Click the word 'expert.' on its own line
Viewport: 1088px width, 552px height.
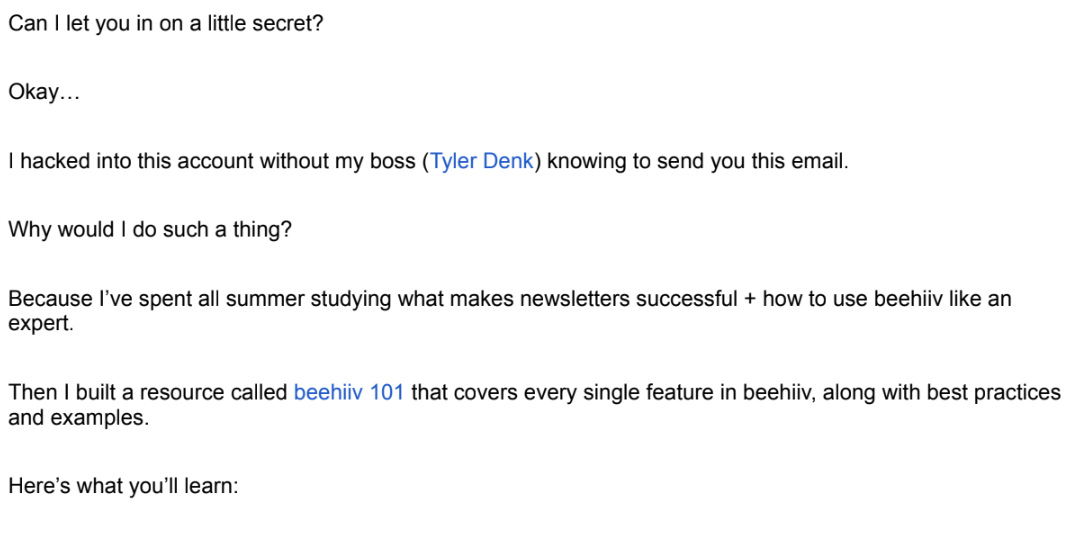pyautogui.click(x=41, y=323)
